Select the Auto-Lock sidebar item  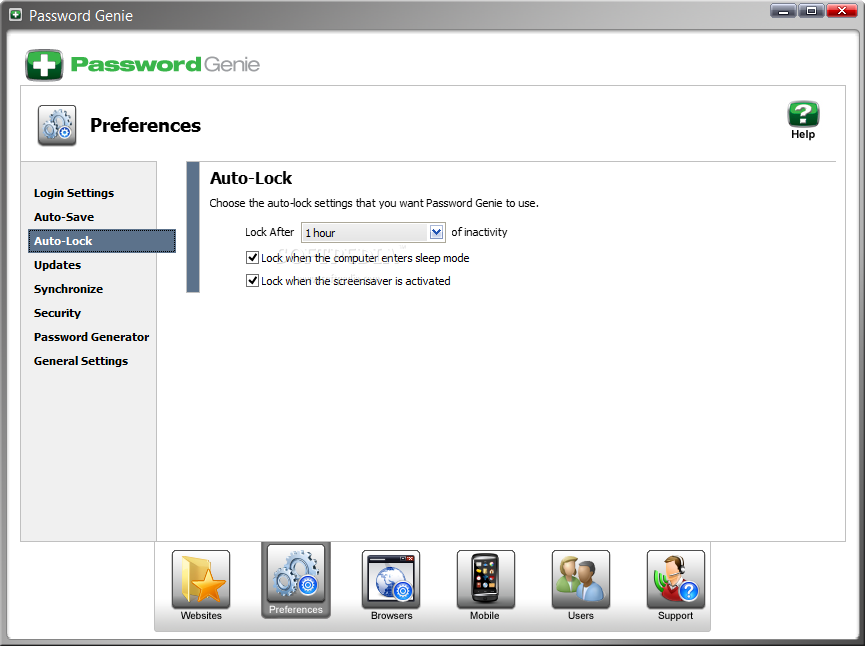coord(102,241)
